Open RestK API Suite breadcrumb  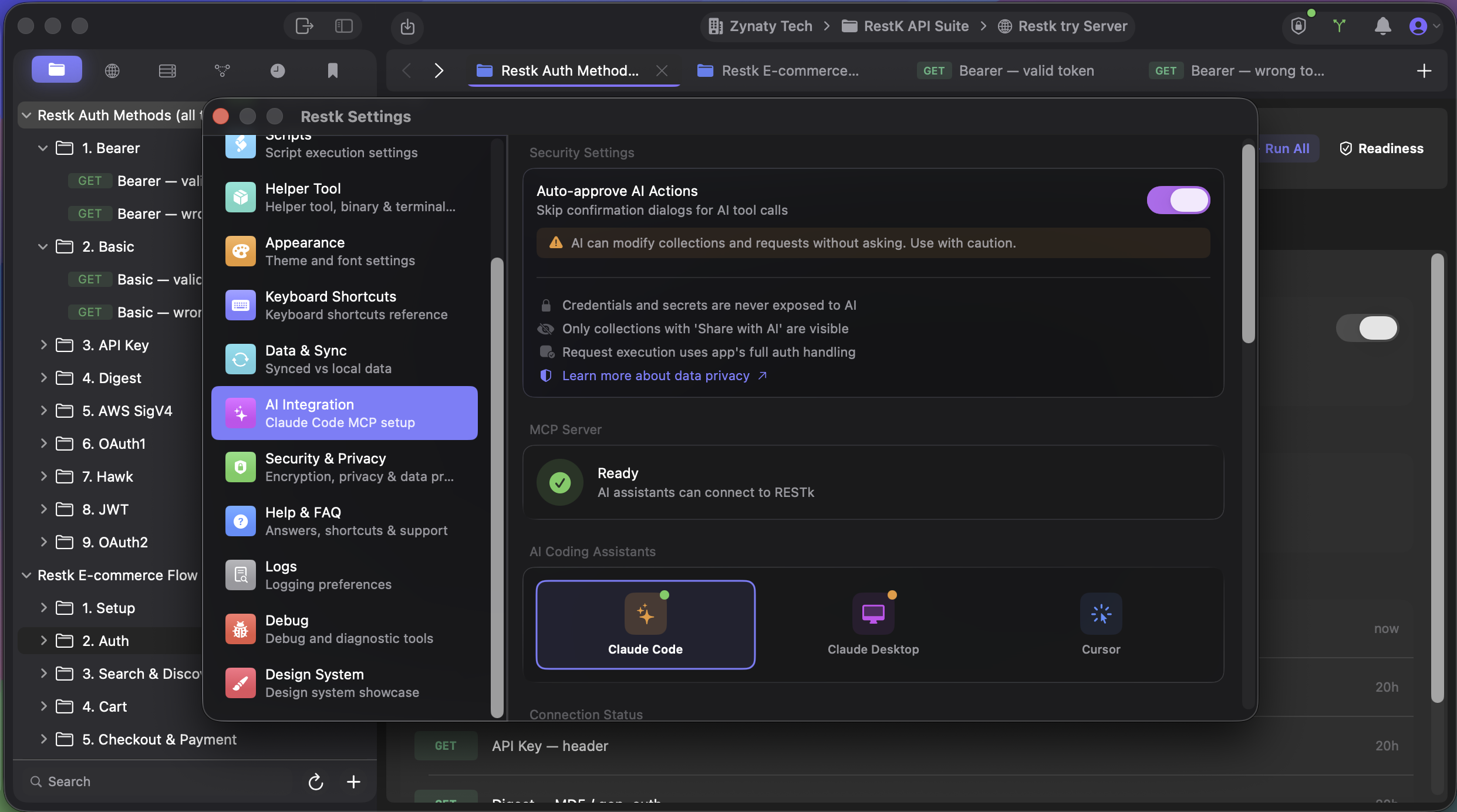click(905, 26)
